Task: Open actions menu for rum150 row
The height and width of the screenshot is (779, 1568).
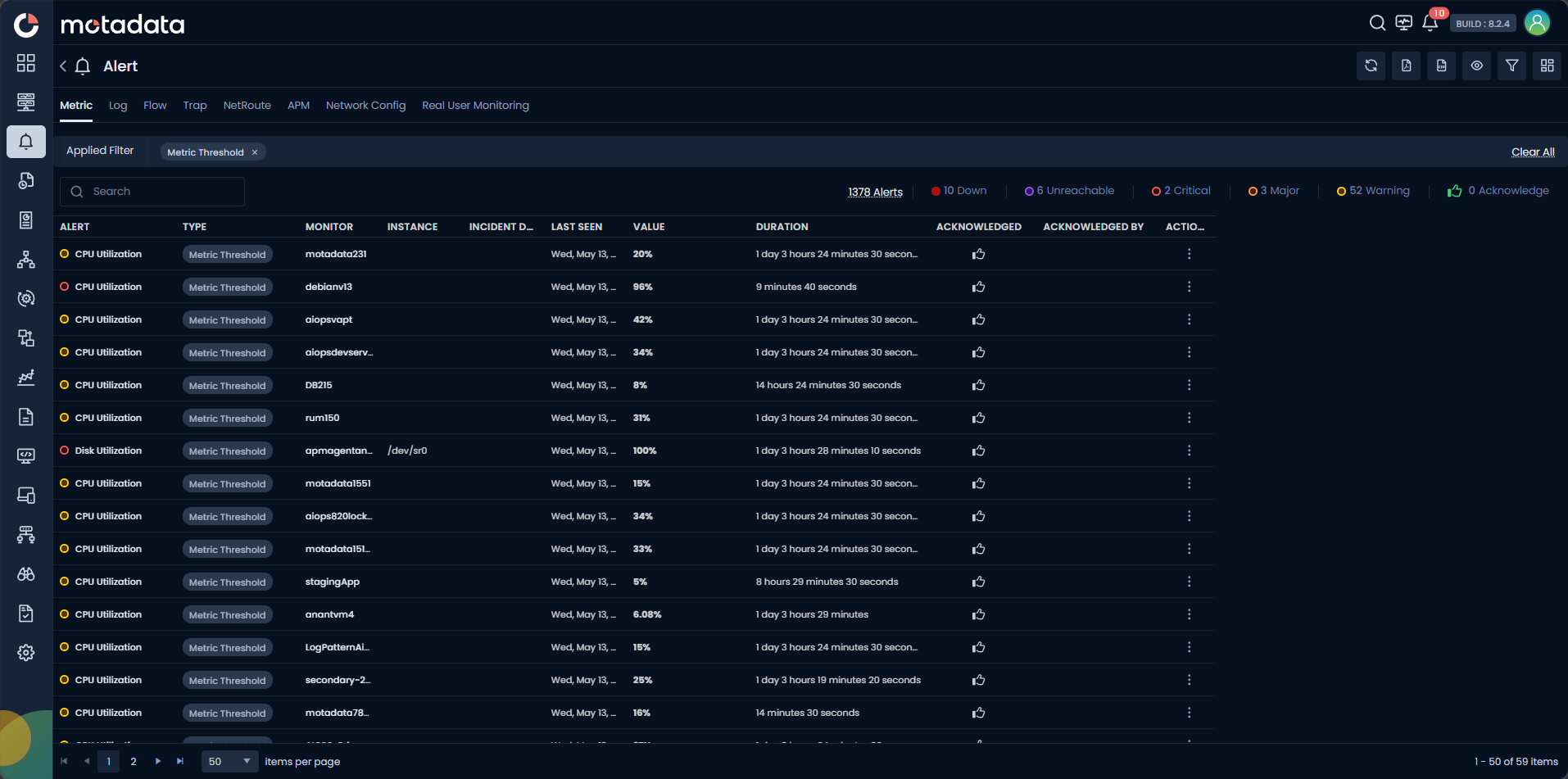Action: pyautogui.click(x=1189, y=418)
